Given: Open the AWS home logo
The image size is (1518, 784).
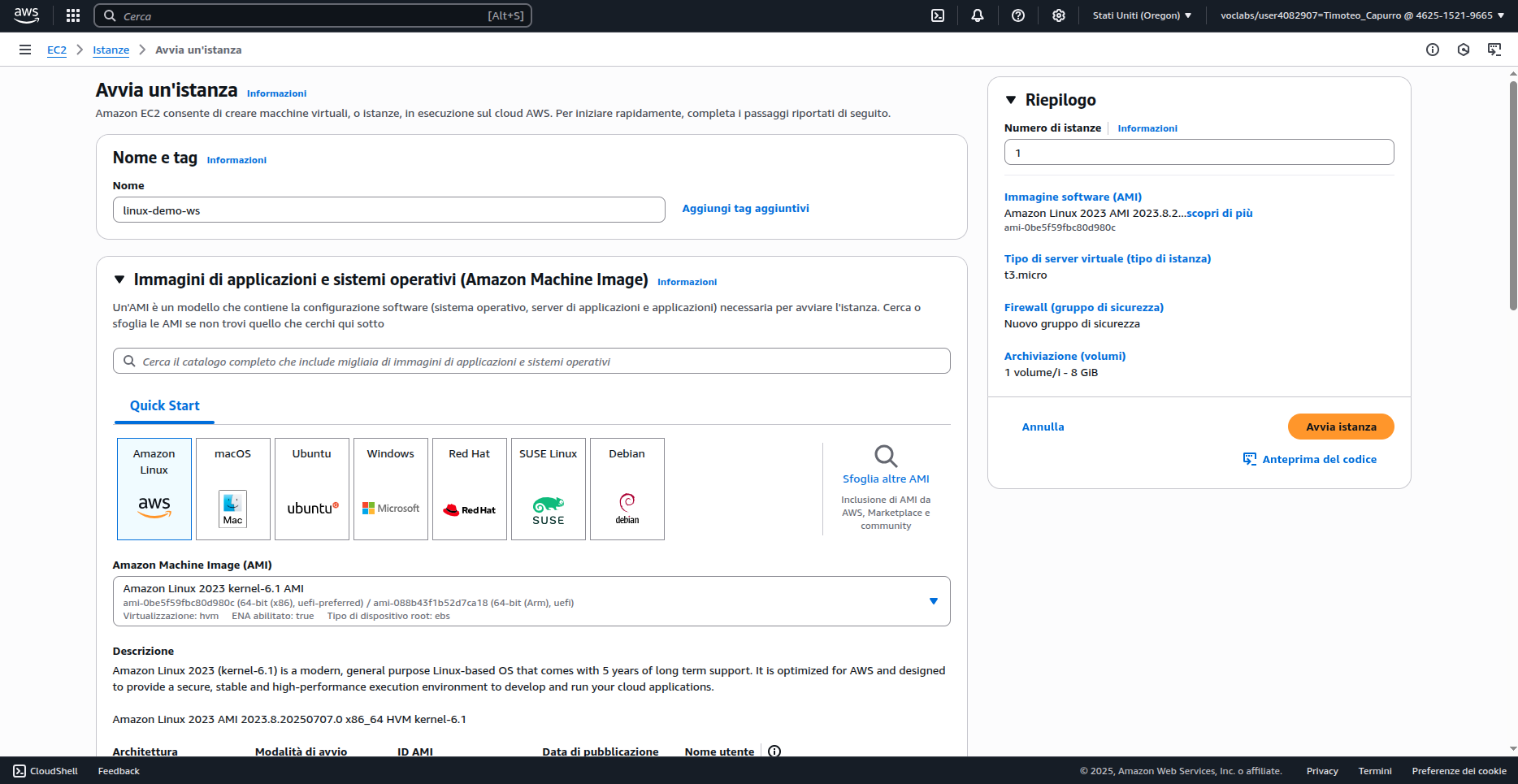Looking at the screenshot, I should (x=26, y=15).
